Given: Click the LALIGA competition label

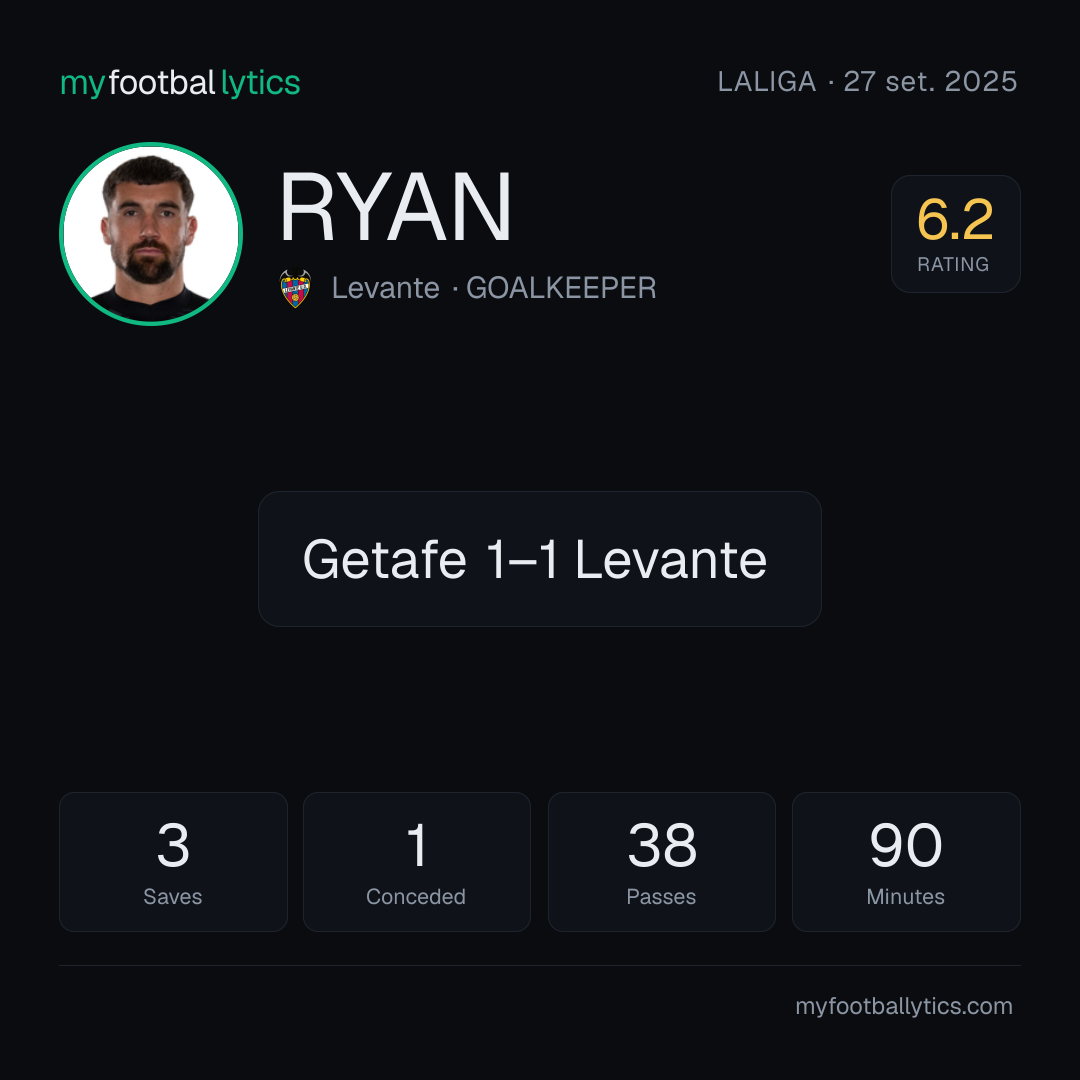Looking at the screenshot, I should (767, 82).
